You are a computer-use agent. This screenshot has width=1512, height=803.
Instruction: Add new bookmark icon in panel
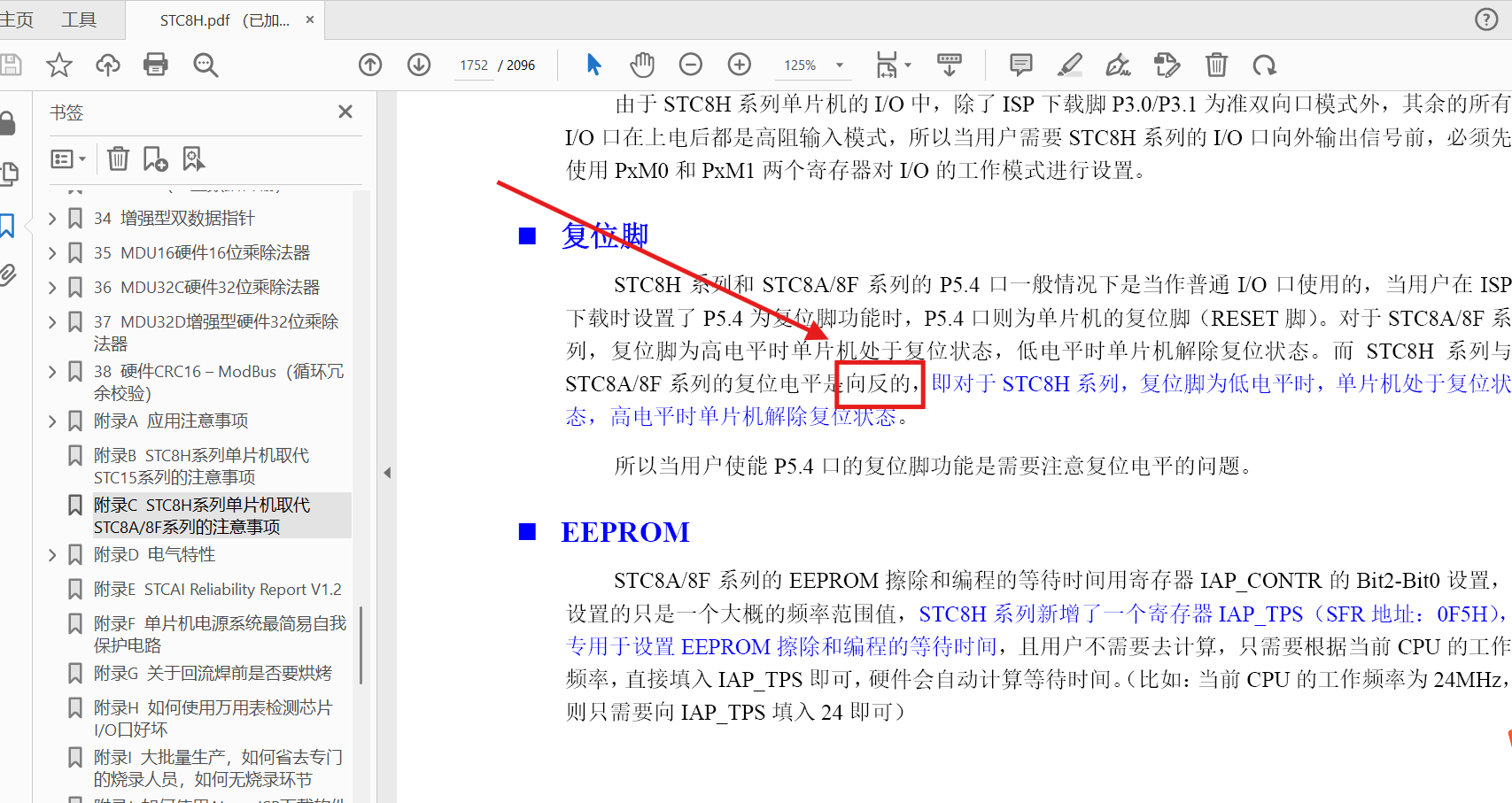coord(155,158)
